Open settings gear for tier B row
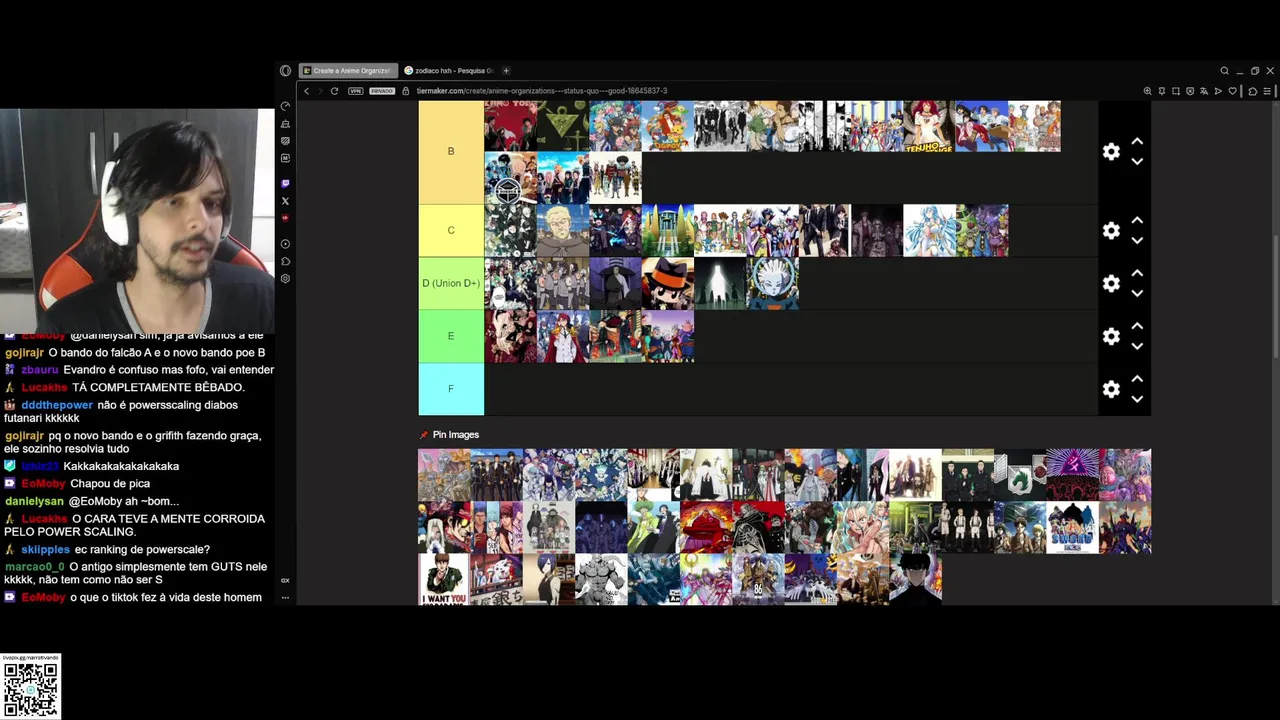This screenshot has width=1280, height=720. click(x=1111, y=151)
